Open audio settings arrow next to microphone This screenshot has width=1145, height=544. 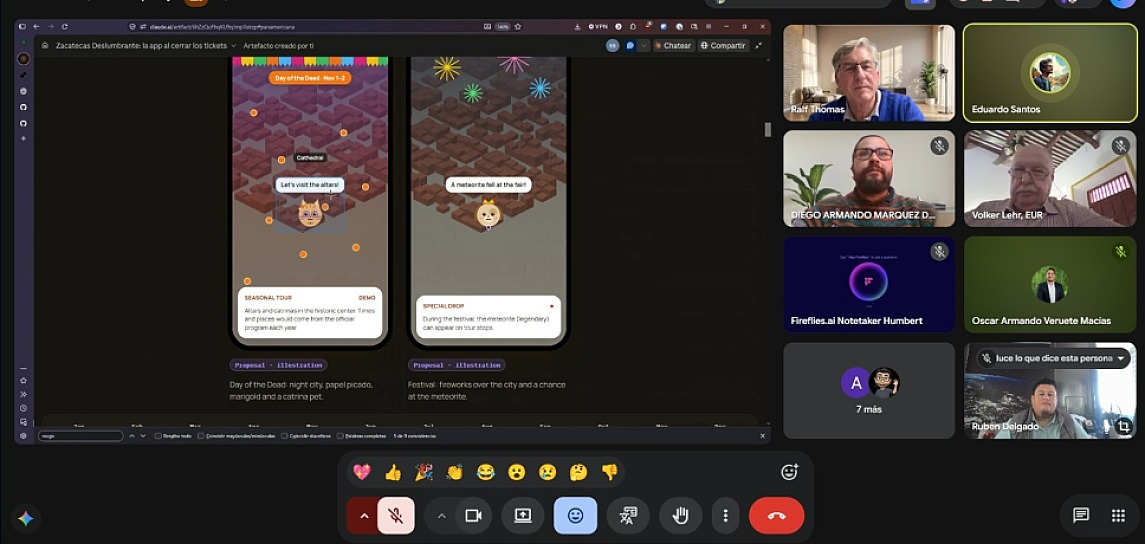coord(363,516)
